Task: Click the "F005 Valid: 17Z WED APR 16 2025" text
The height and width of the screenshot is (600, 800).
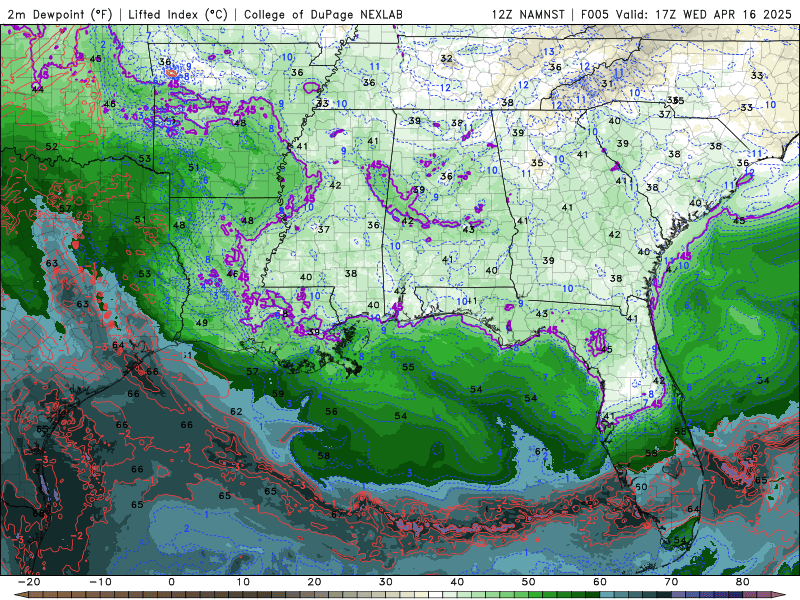Action: (686, 14)
